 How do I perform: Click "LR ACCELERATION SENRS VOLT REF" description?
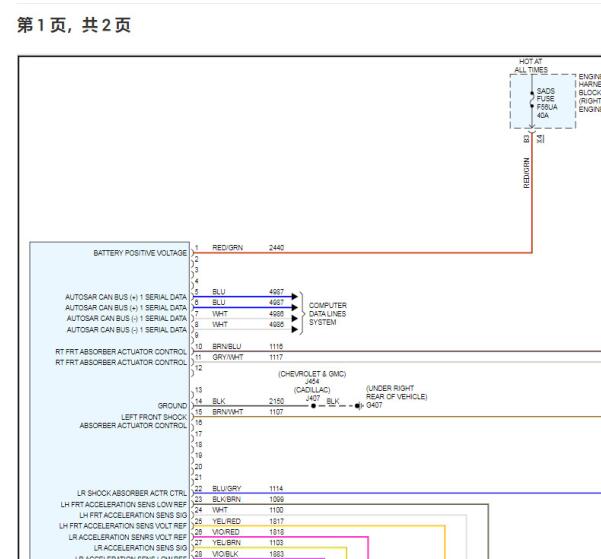(x=128, y=538)
